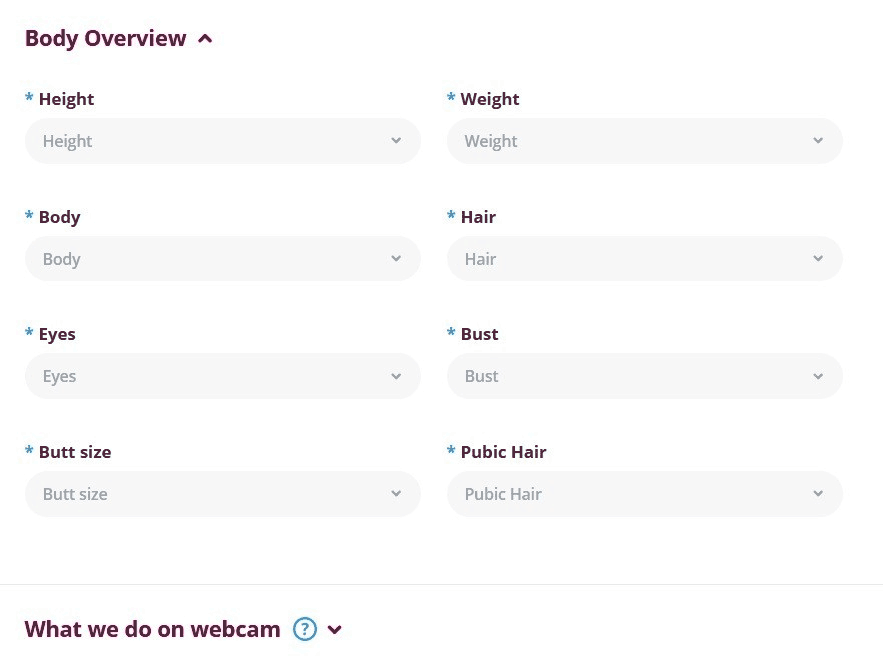Click the Height dropdown arrow icon
The height and width of the screenshot is (659, 883).
click(396, 141)
